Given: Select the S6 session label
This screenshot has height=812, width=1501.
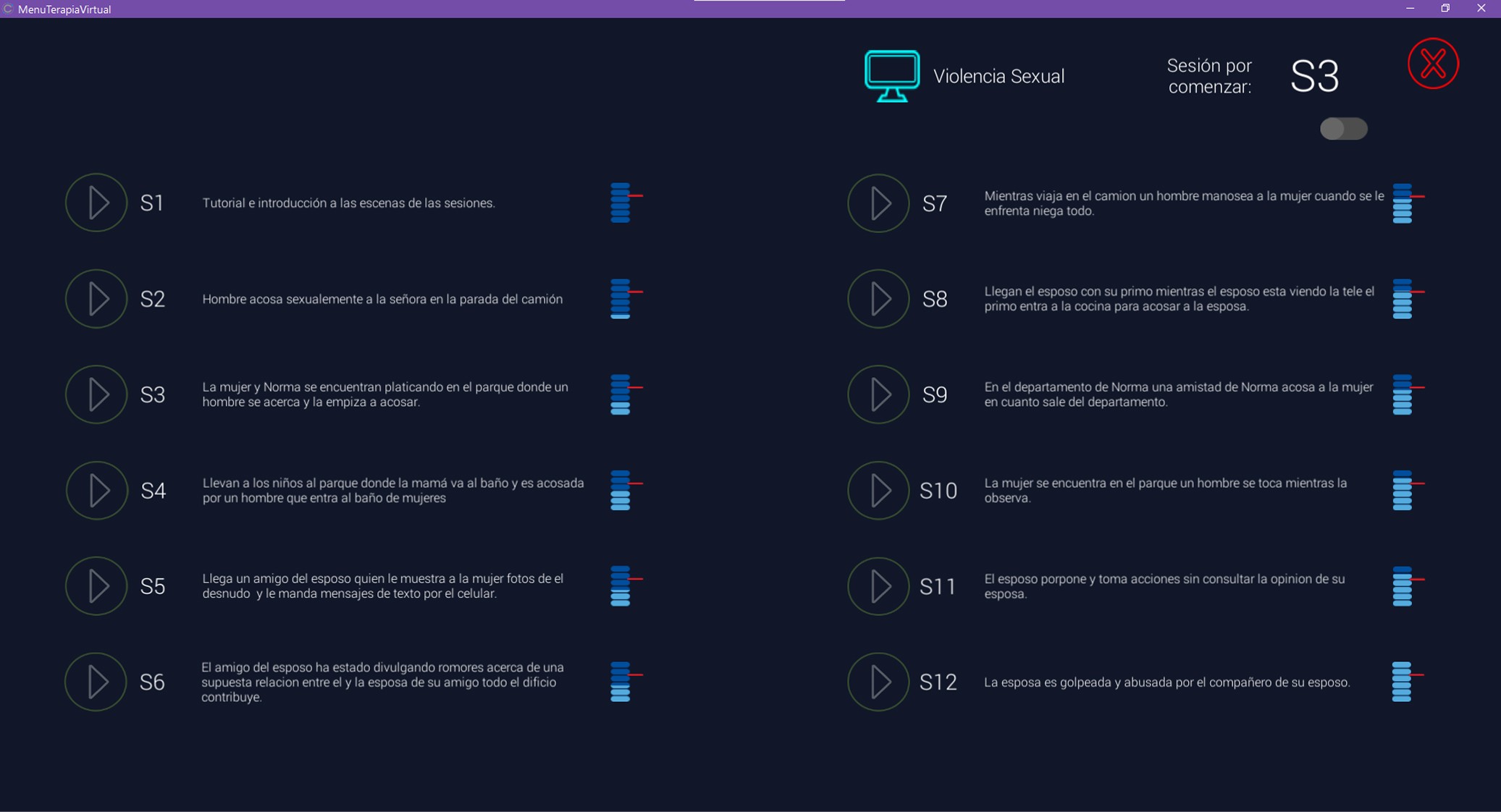Looking at the screenshot, I should pos(152,682).
